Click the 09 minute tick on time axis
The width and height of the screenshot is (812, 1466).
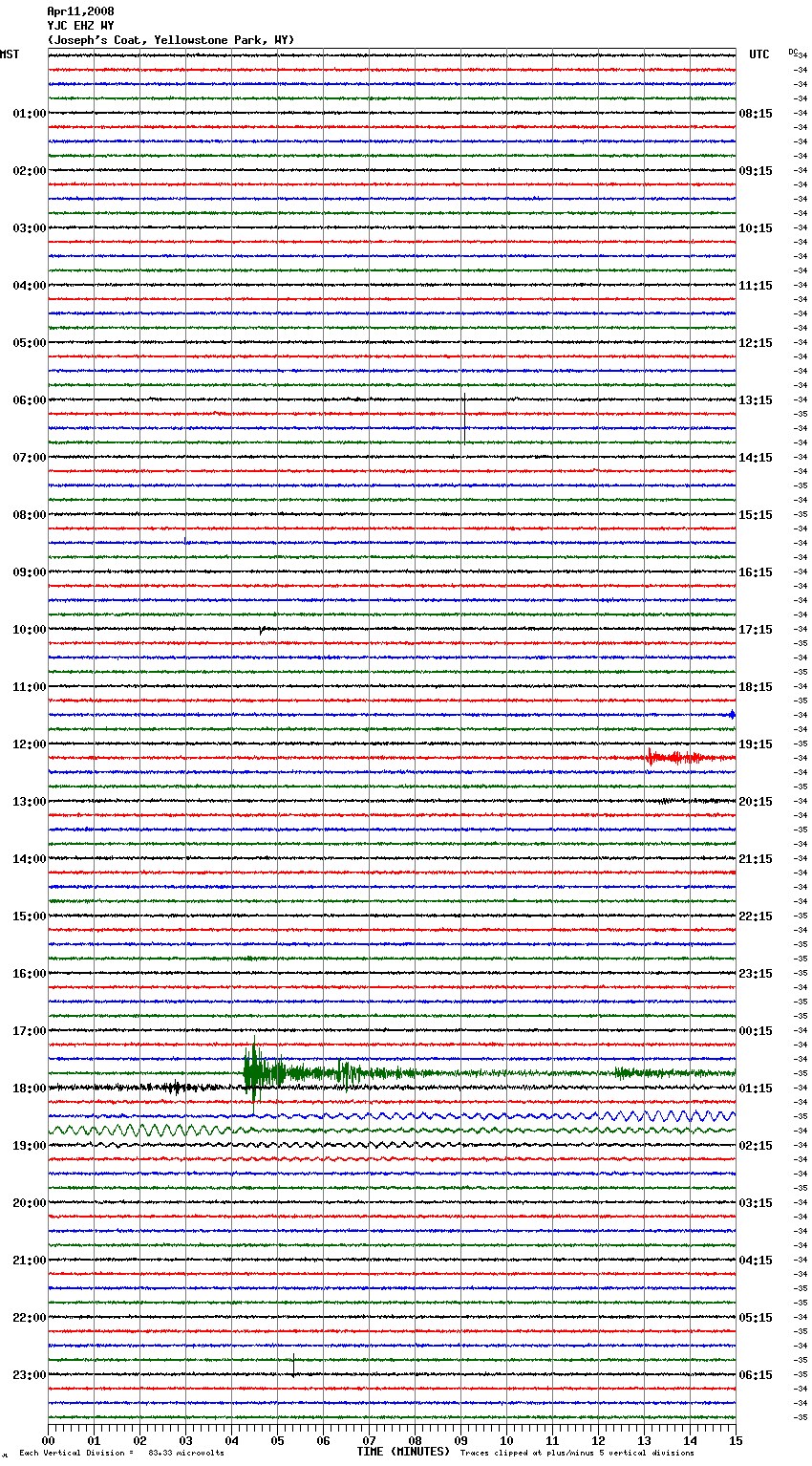(460, 1439)
